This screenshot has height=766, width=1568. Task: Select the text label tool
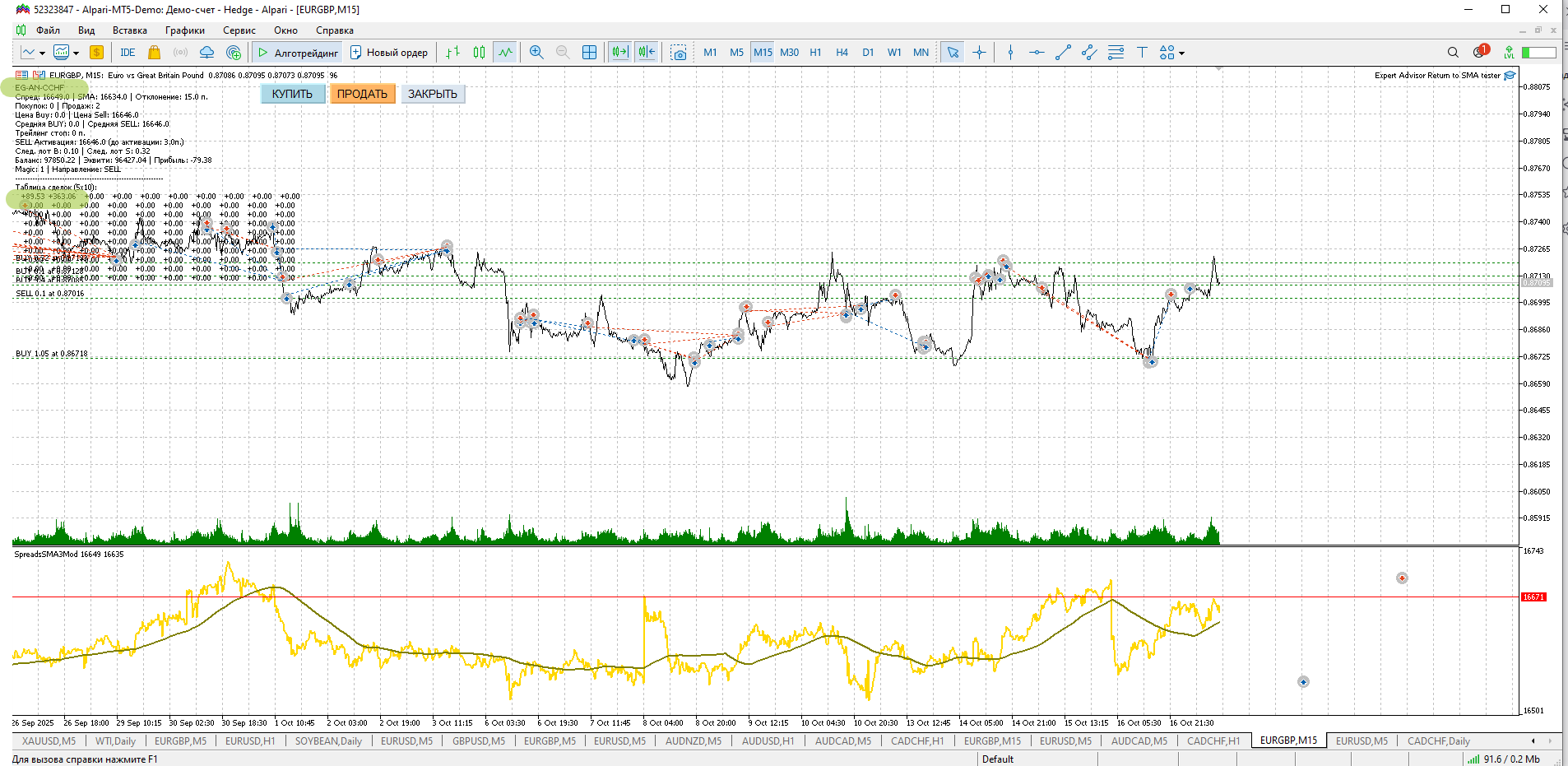click(1142, 53)
